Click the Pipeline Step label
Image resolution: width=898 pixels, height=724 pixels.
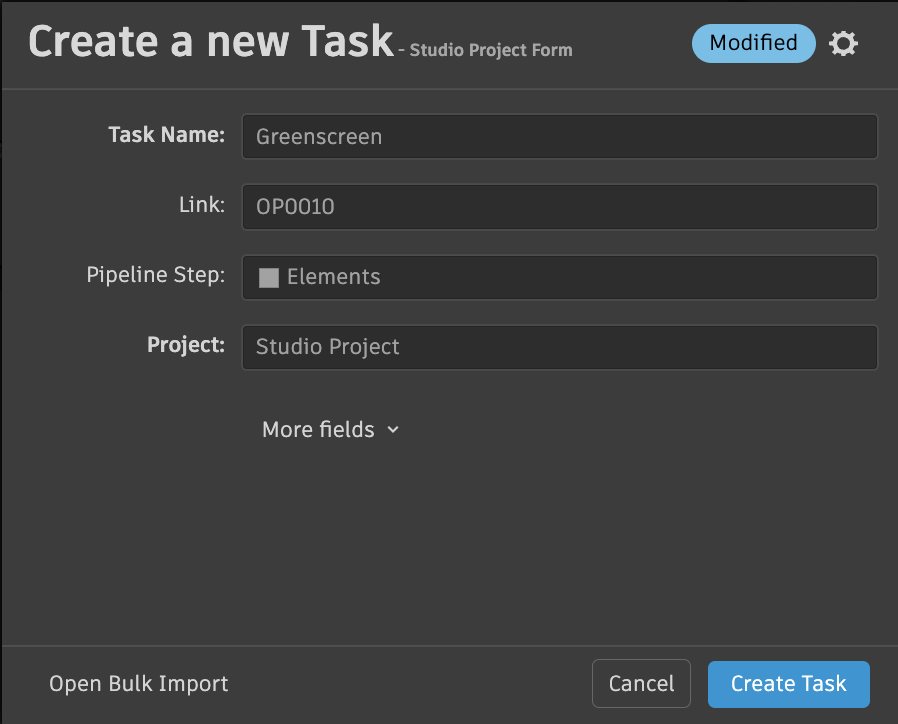(x=155, y=275)
